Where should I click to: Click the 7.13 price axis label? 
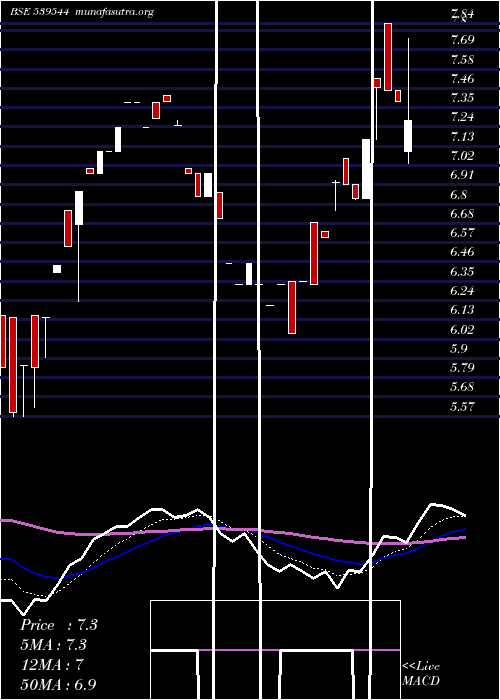tap(462, 137)
